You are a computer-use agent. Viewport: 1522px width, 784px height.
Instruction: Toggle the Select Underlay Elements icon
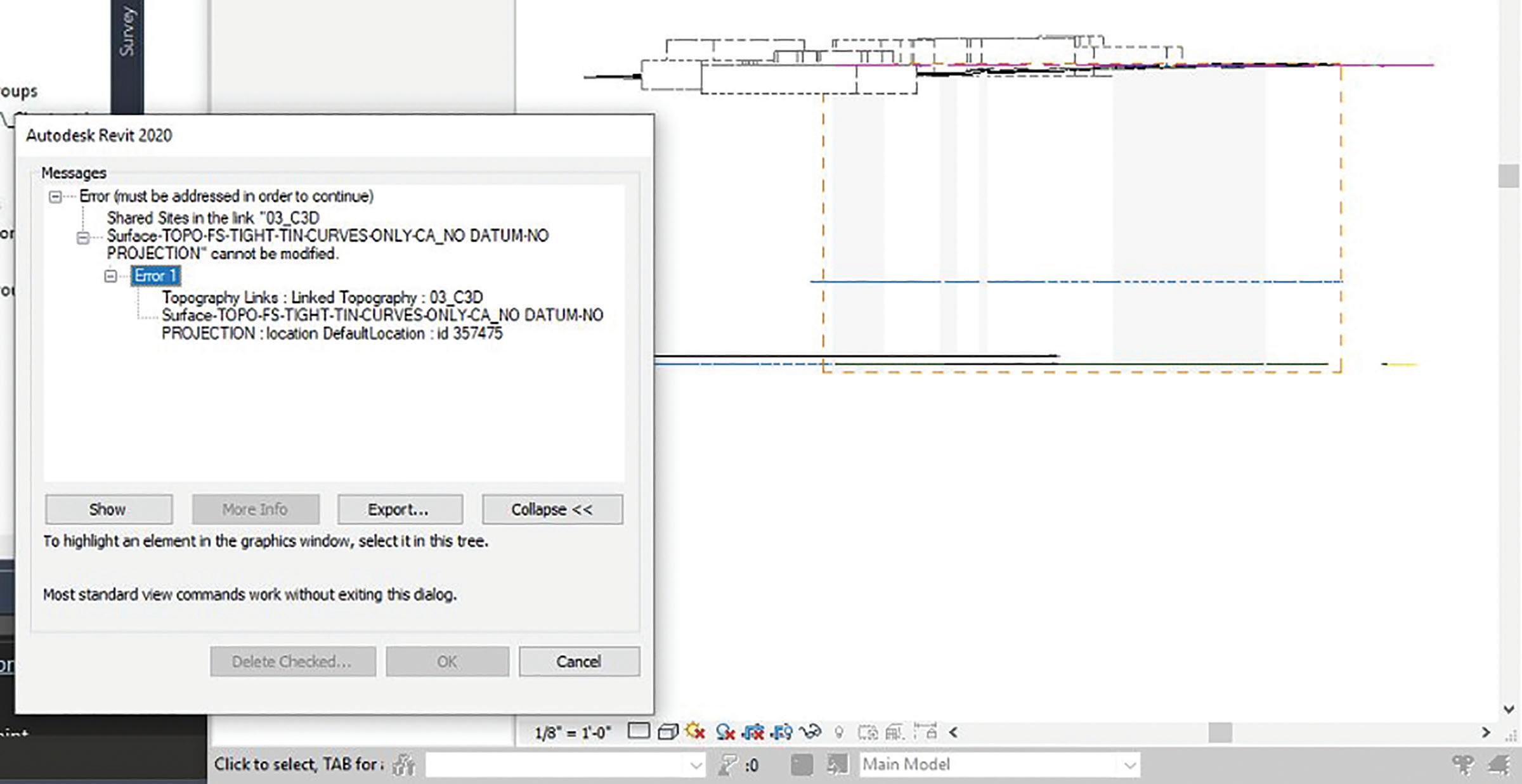(x=1500, y=765)
